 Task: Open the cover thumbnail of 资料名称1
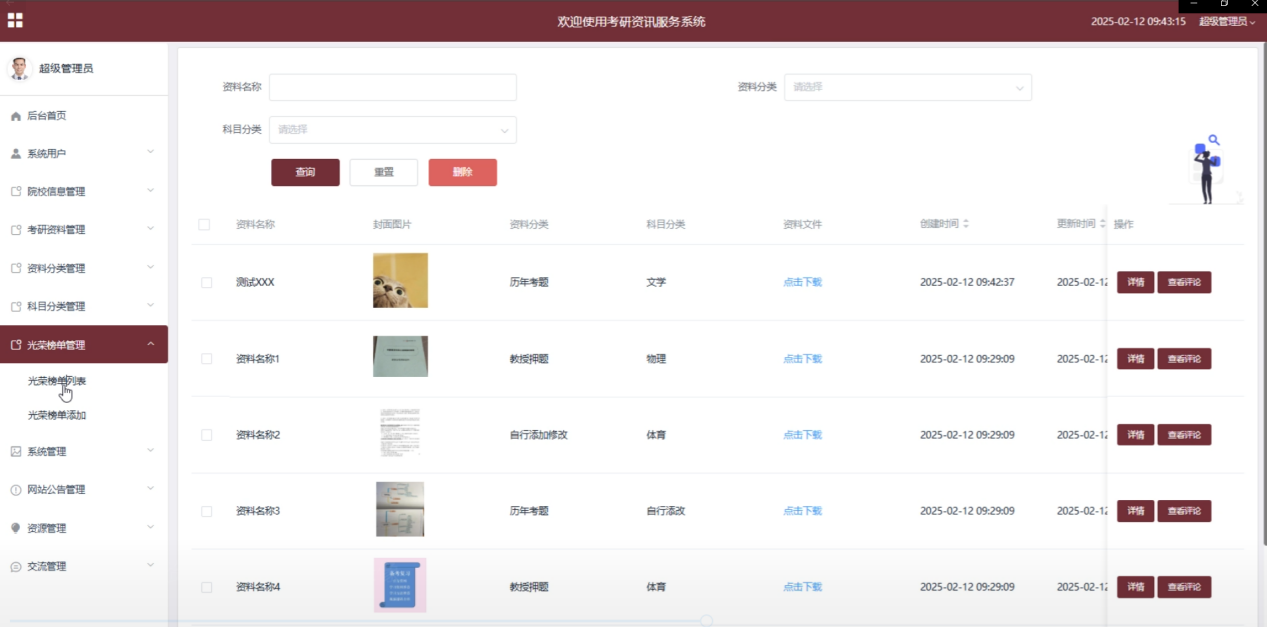(x=400, y=356)
